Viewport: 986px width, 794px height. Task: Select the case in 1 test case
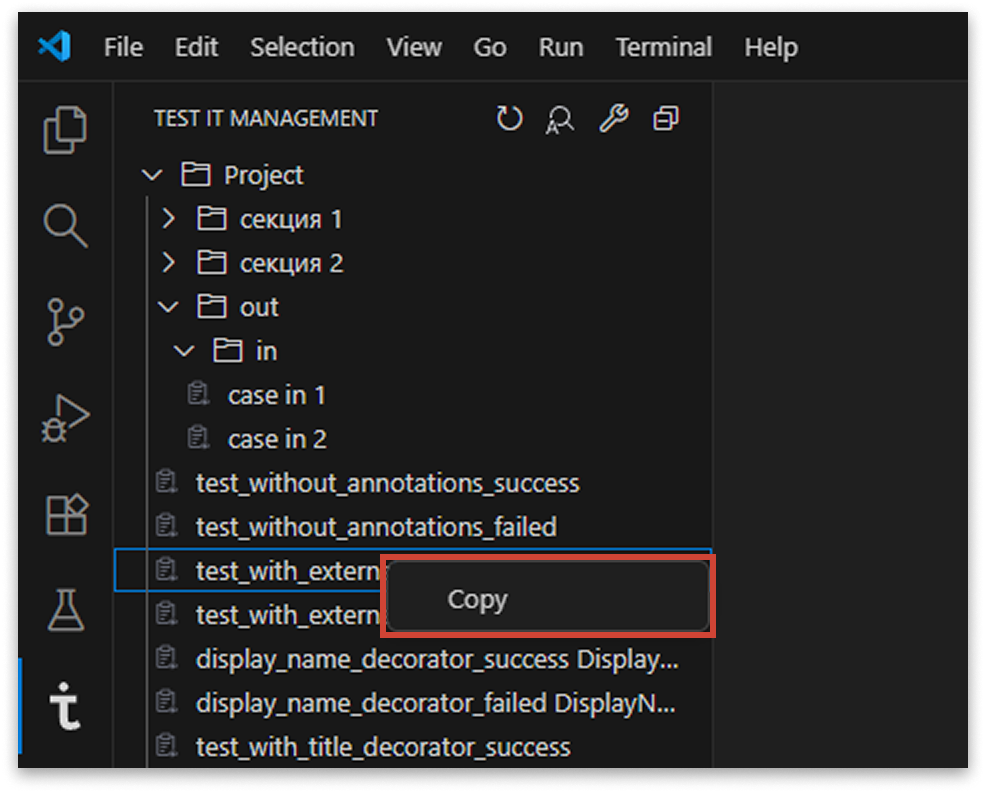pos(276,395)
